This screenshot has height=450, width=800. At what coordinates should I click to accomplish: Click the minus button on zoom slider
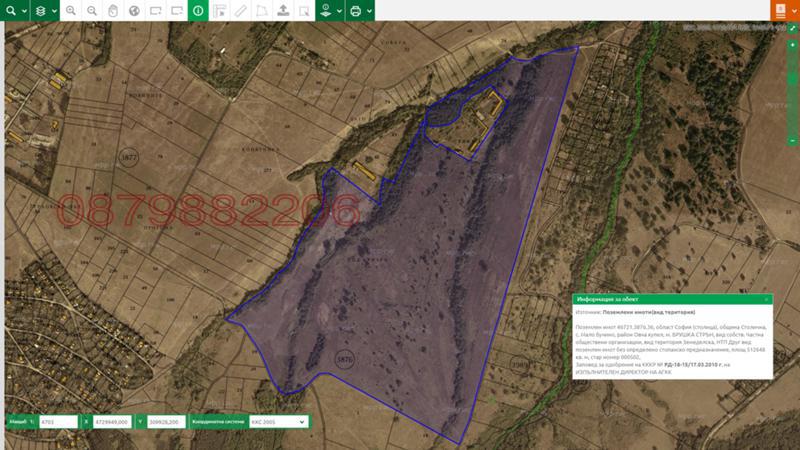792,140
